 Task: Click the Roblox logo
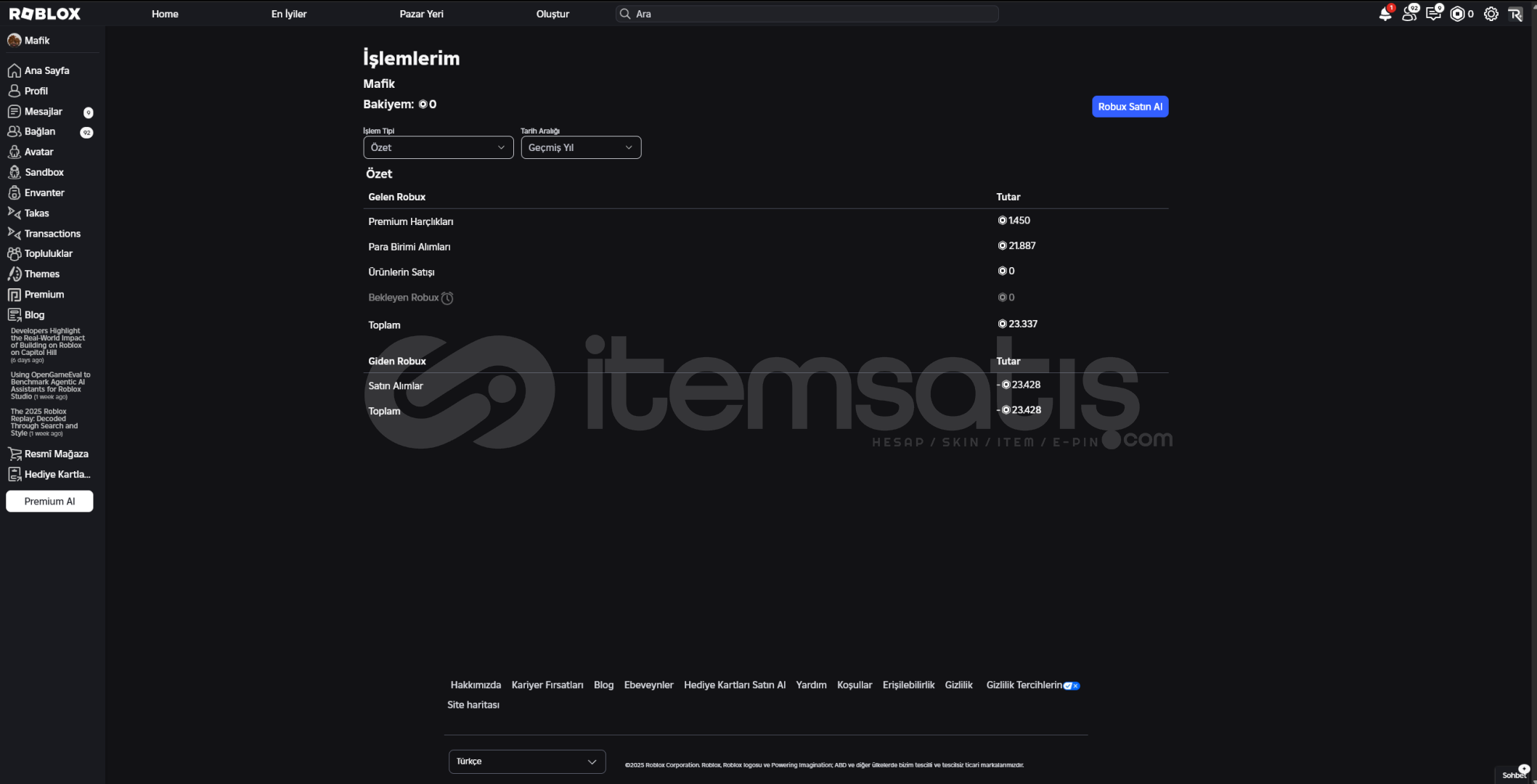(45, 14)
